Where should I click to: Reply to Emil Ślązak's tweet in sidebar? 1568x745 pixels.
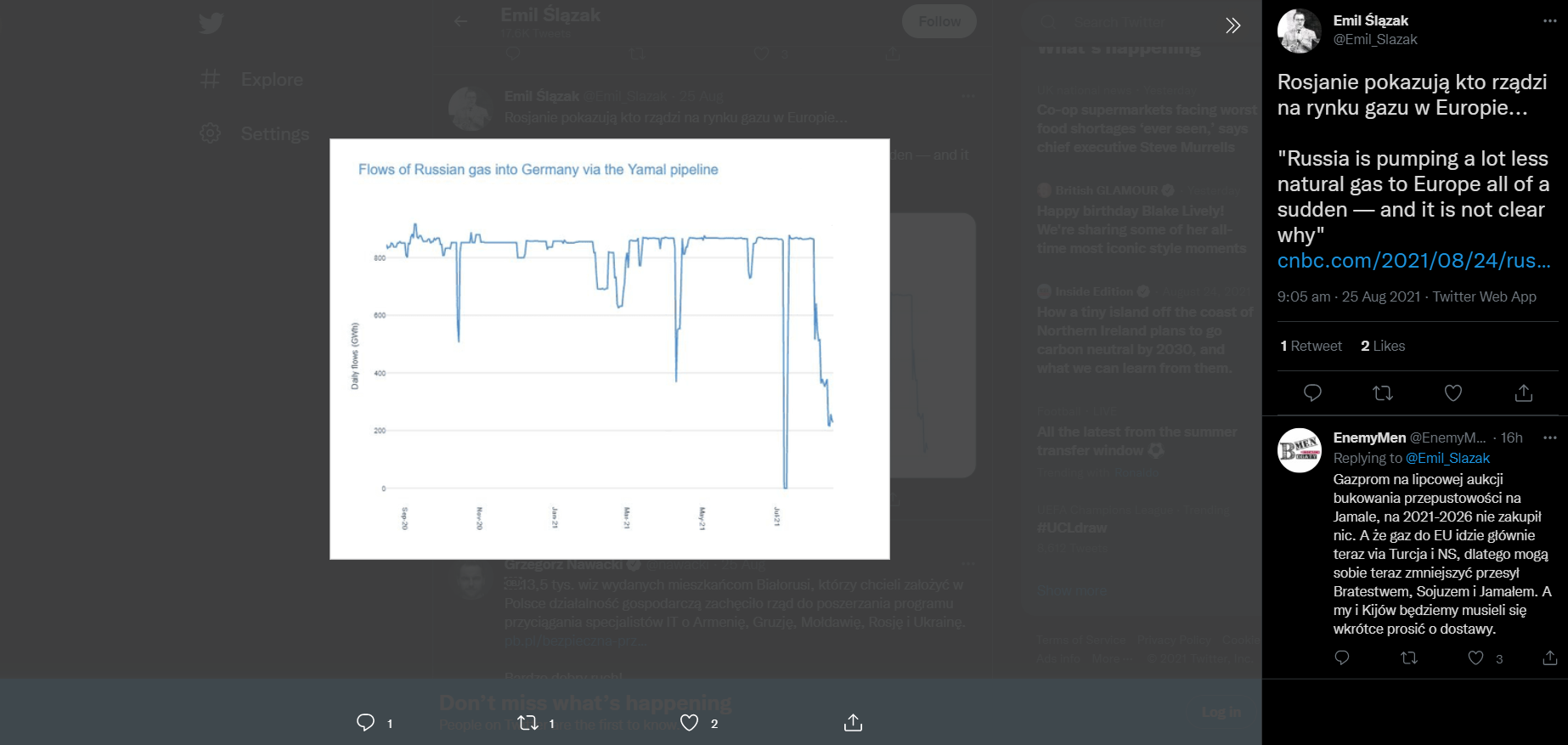(x=1312, y=392)
